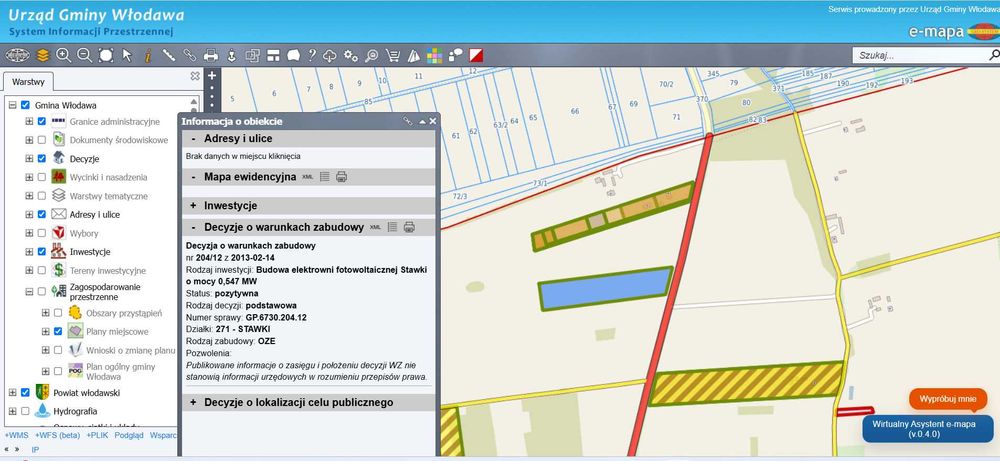
Task: Open the Hydrografia layer group
Action: (x=12, y=411)
